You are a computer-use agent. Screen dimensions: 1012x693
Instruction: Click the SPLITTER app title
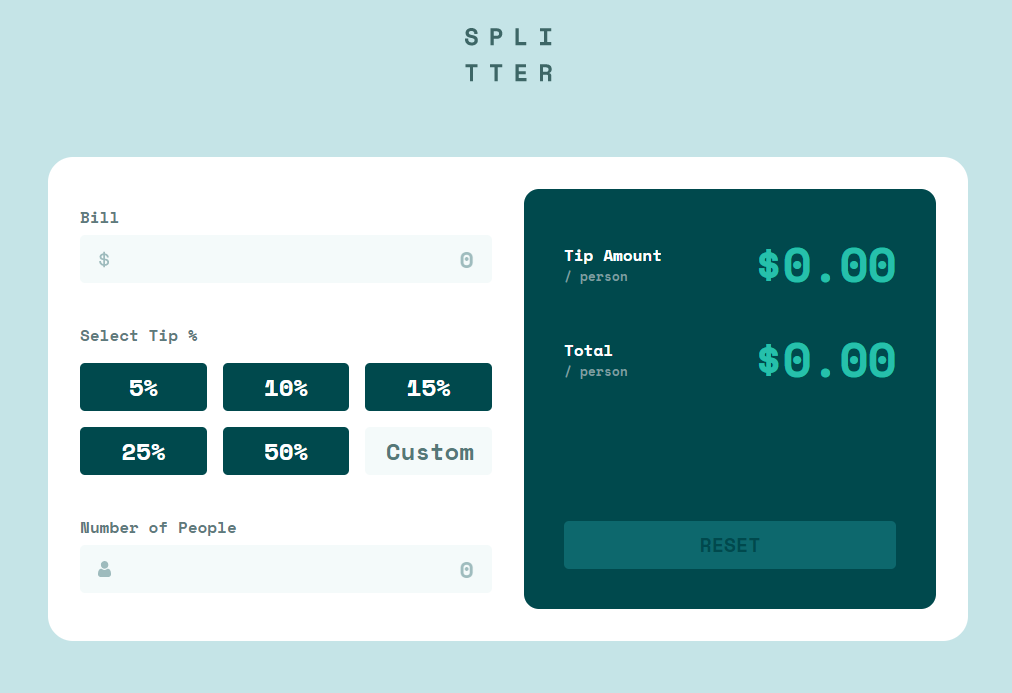coord(508,54)
